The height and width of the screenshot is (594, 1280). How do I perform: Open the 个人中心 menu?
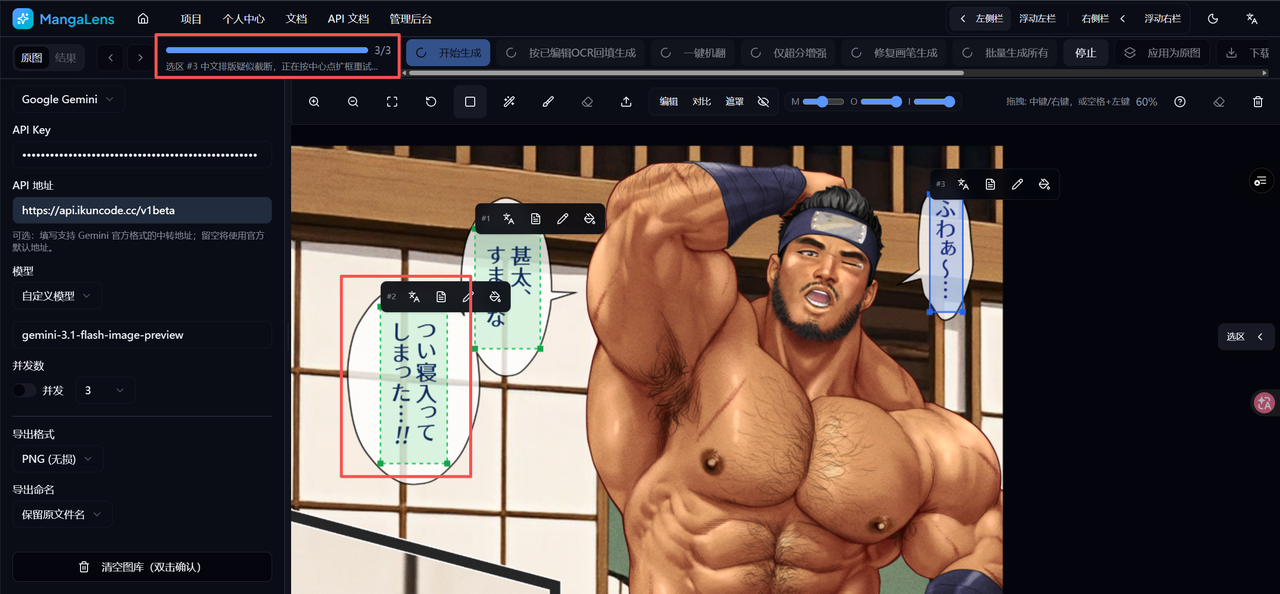pos(243,19)
